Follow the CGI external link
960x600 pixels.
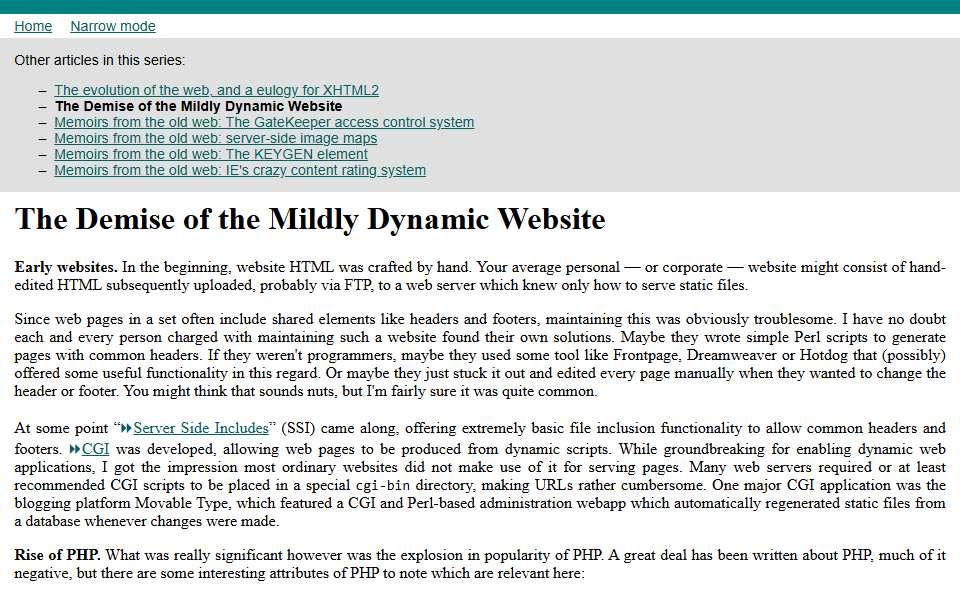coord(96,449)
